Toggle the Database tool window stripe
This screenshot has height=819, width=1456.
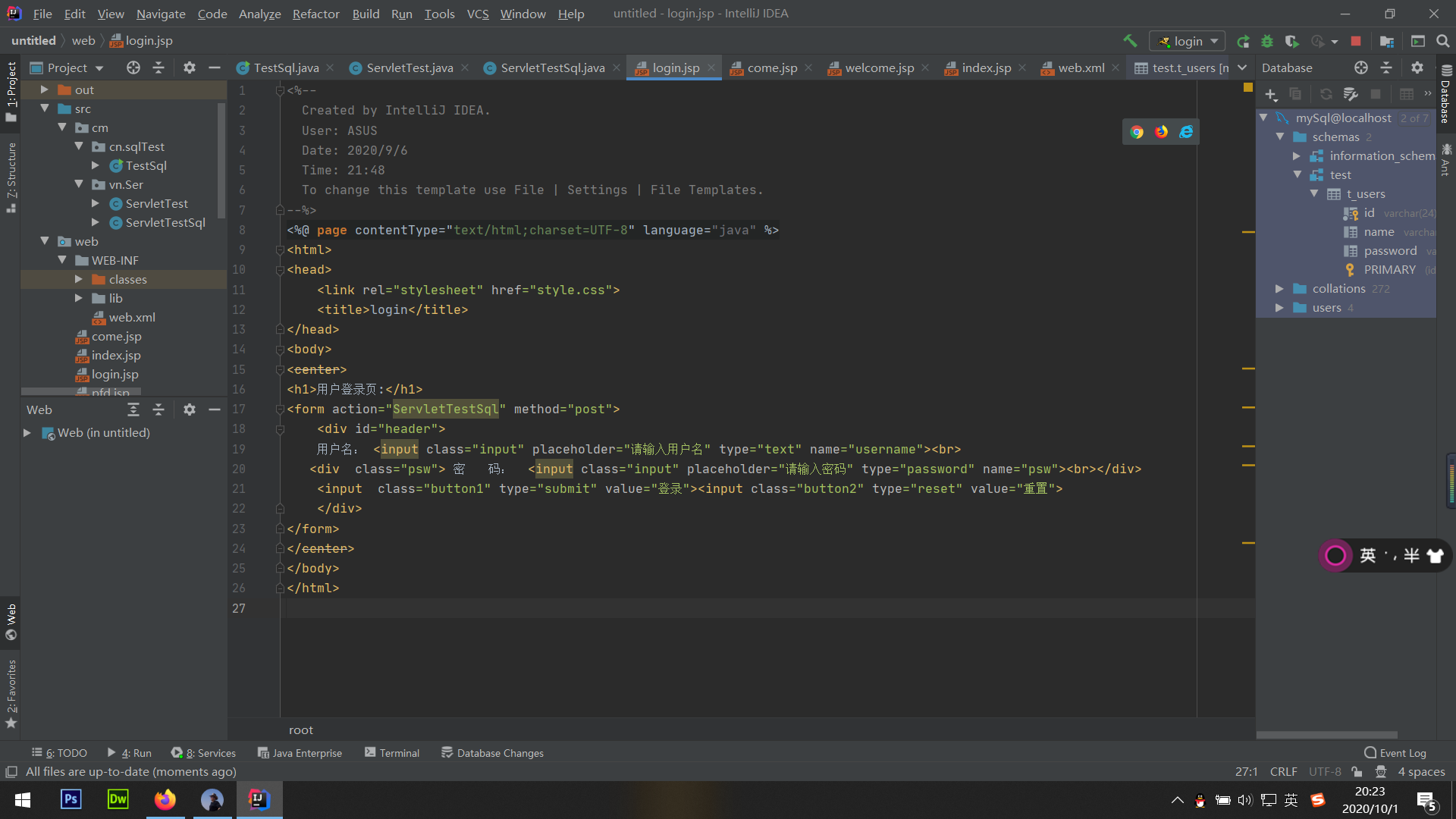(1445, 94)
